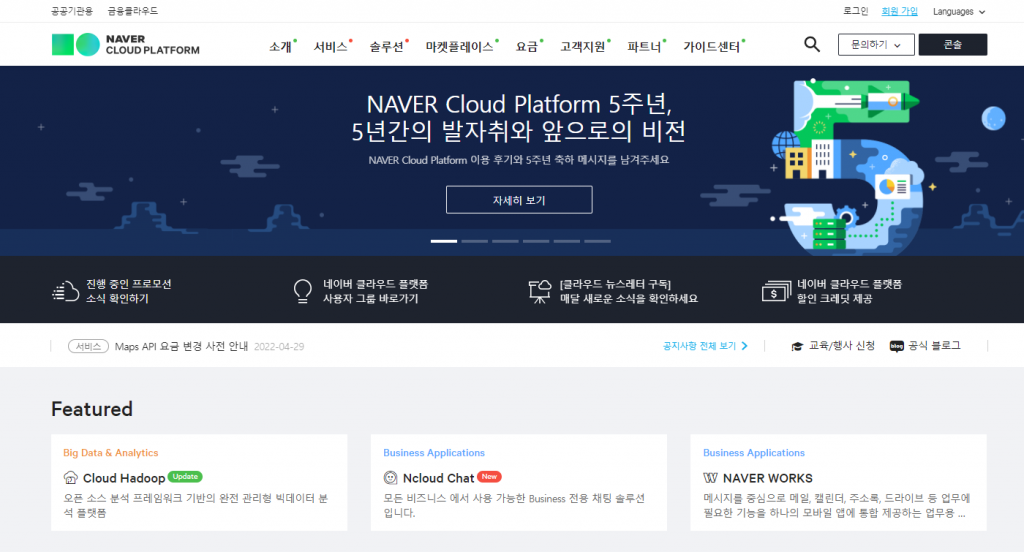The height and width of the screenshot is (552, 1024).
Task: Click the 자세히 보기 banner button
Action: pos(519,200)
